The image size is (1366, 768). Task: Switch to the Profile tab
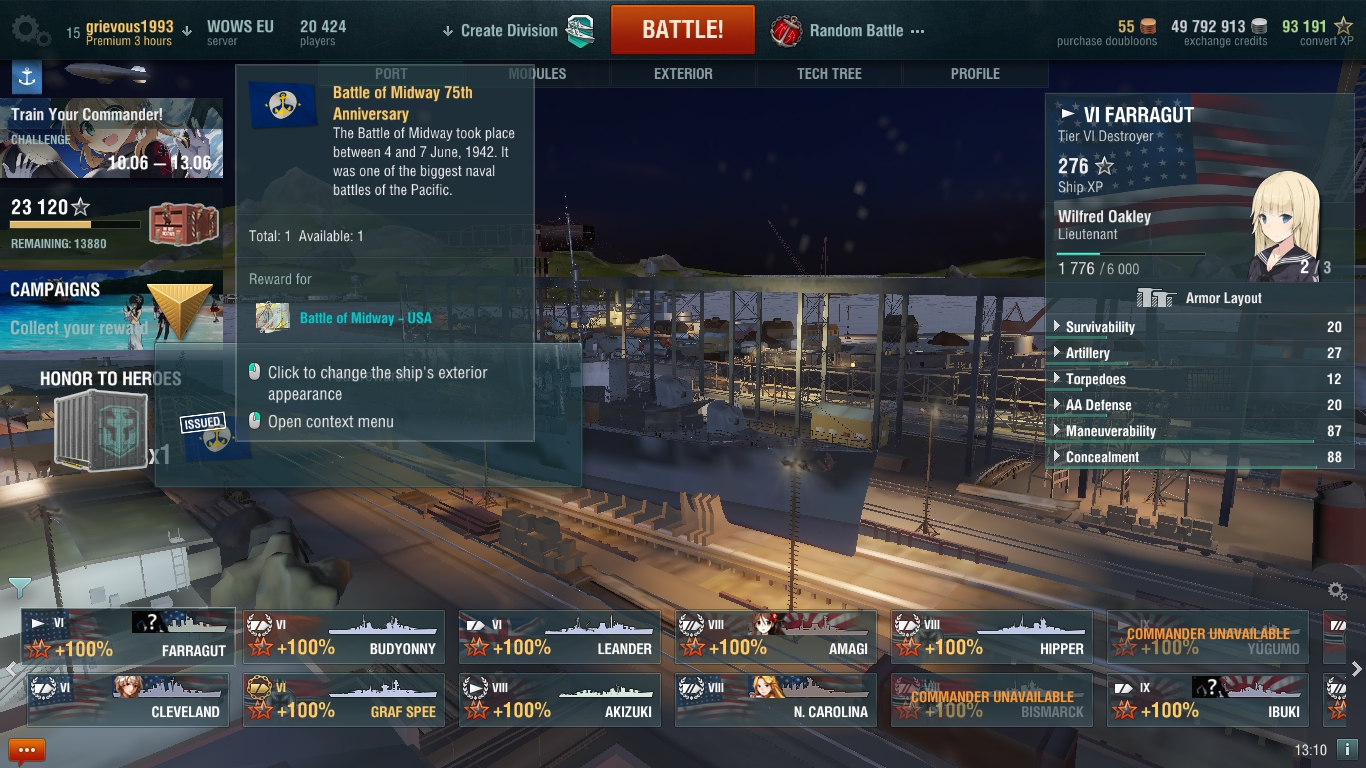[975, 73]
